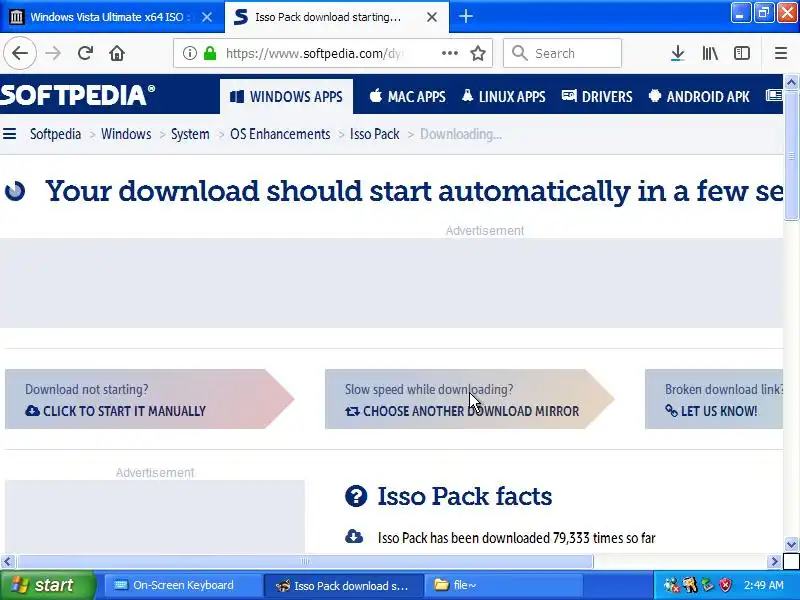Viewport: 800px width, 600px height.
Task: Show site information via the info icon
Action: click(x=189, y=53)
